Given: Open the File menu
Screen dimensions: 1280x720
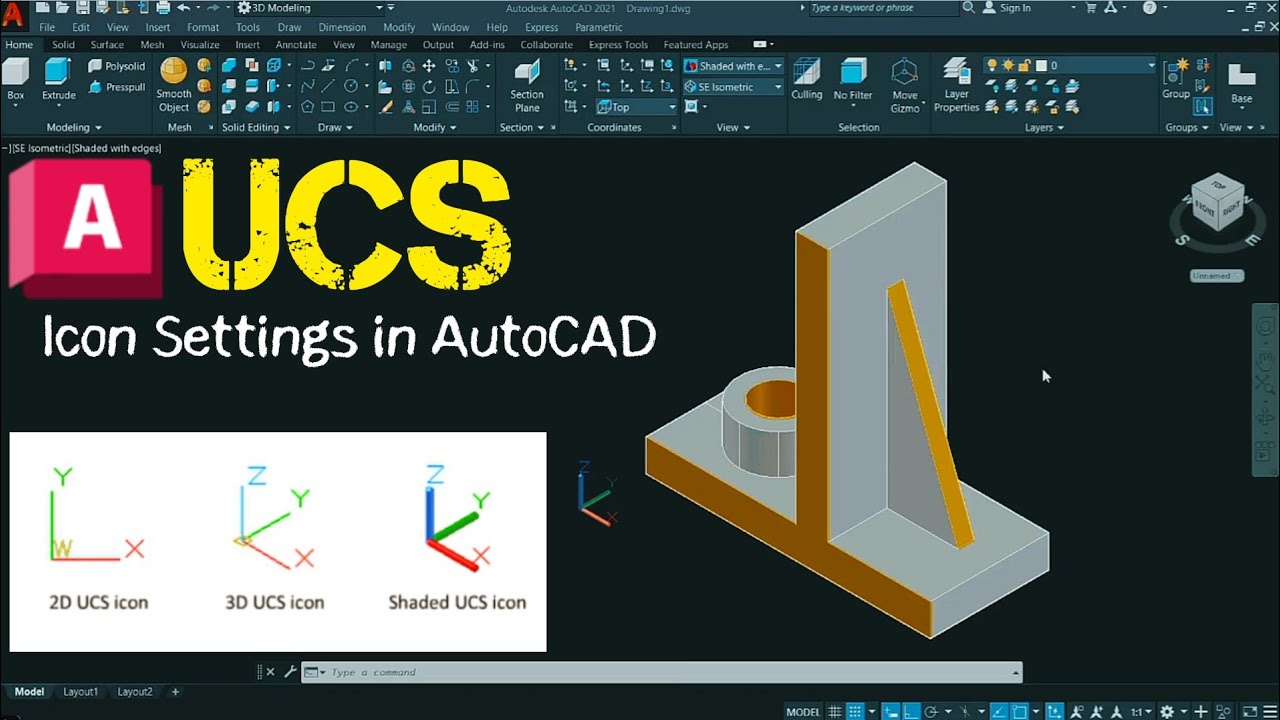Looking at the screenshot, I should pyautogui.click(x=47, y=27).
